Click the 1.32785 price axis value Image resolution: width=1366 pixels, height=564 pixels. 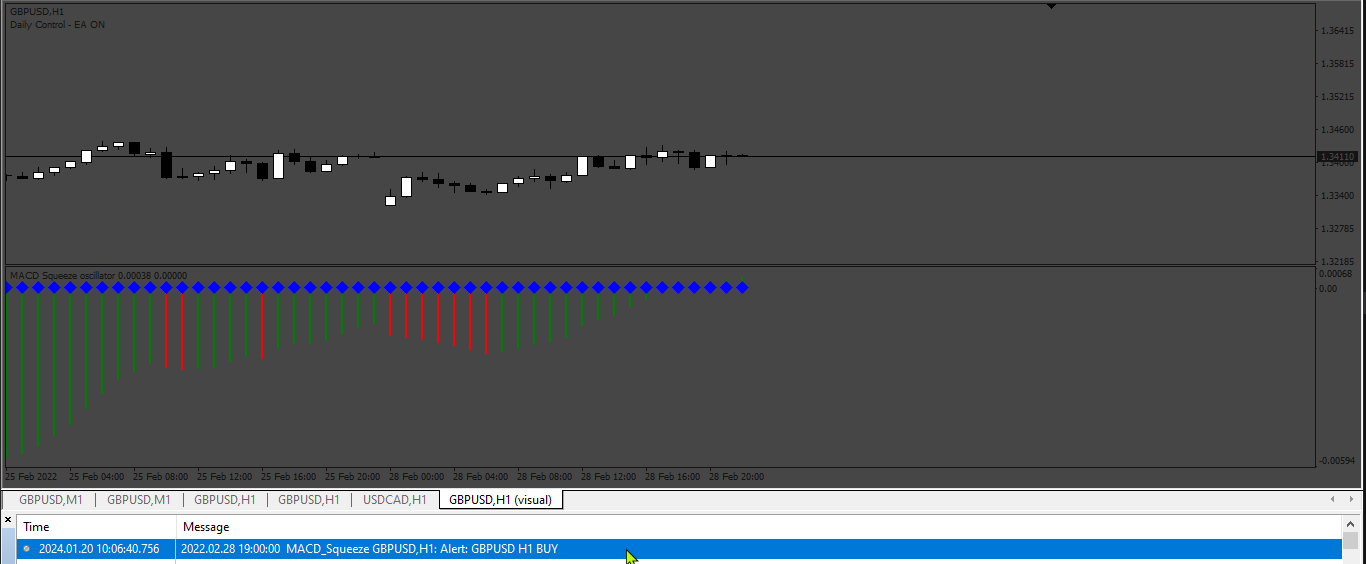tap(1337, 229)
